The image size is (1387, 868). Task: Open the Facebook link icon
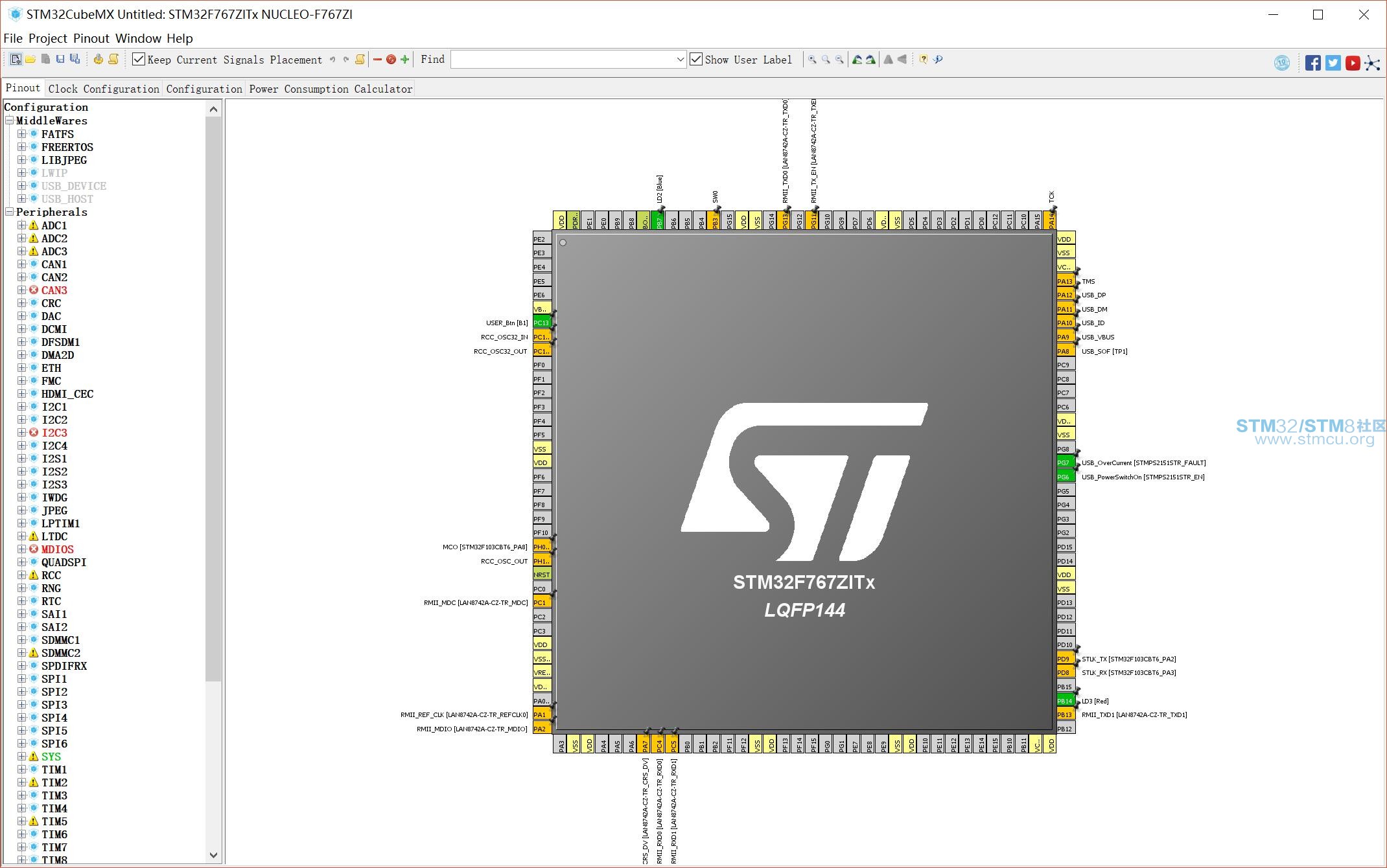click(1313, 63)
